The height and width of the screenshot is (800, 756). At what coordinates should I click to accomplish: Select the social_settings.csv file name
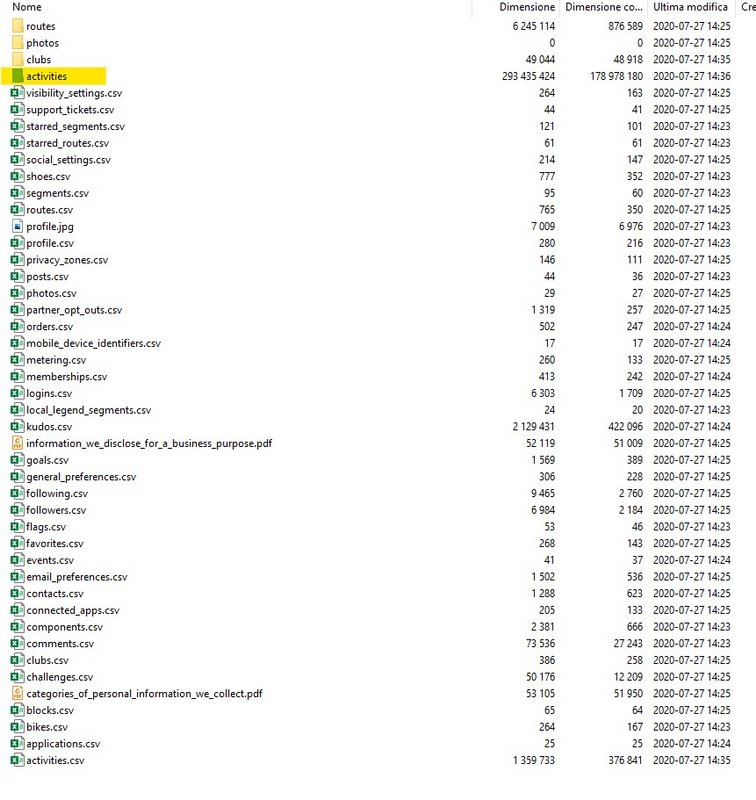(x=68, y=160)
